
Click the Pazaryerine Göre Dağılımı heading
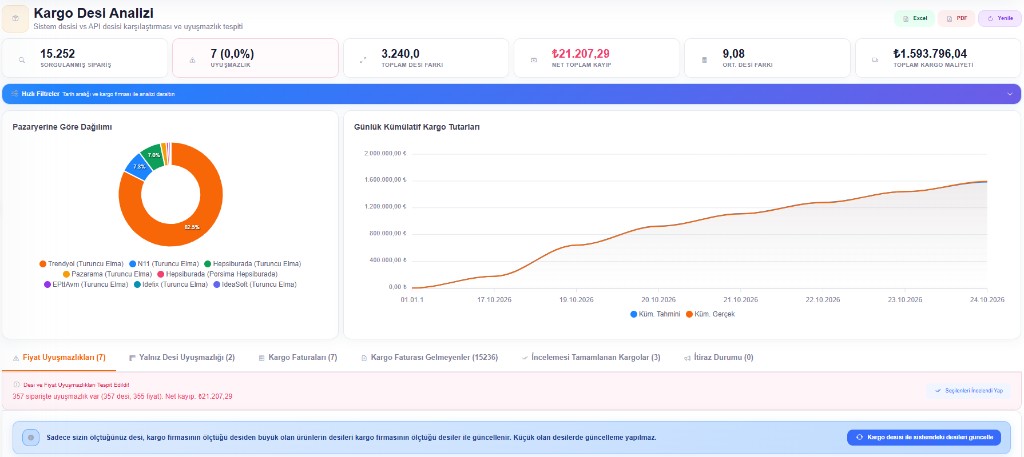(62, 127)
